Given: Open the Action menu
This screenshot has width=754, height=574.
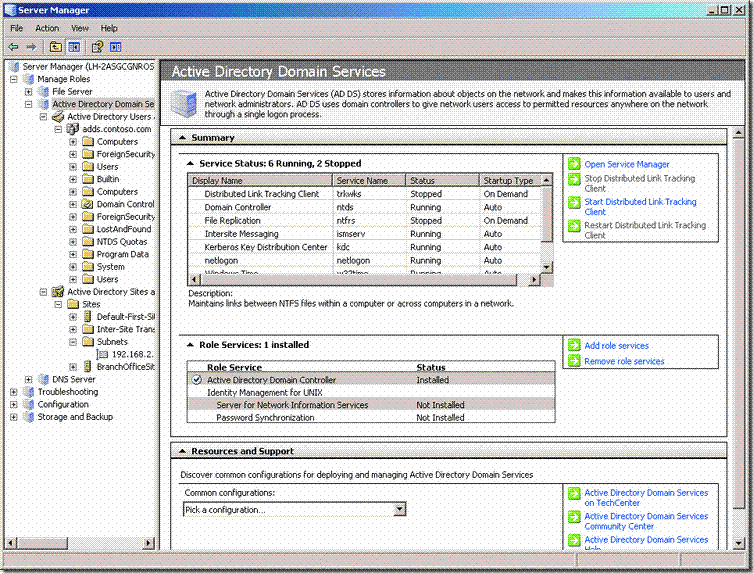Looking at the screenshot, I should pos(47,28).
